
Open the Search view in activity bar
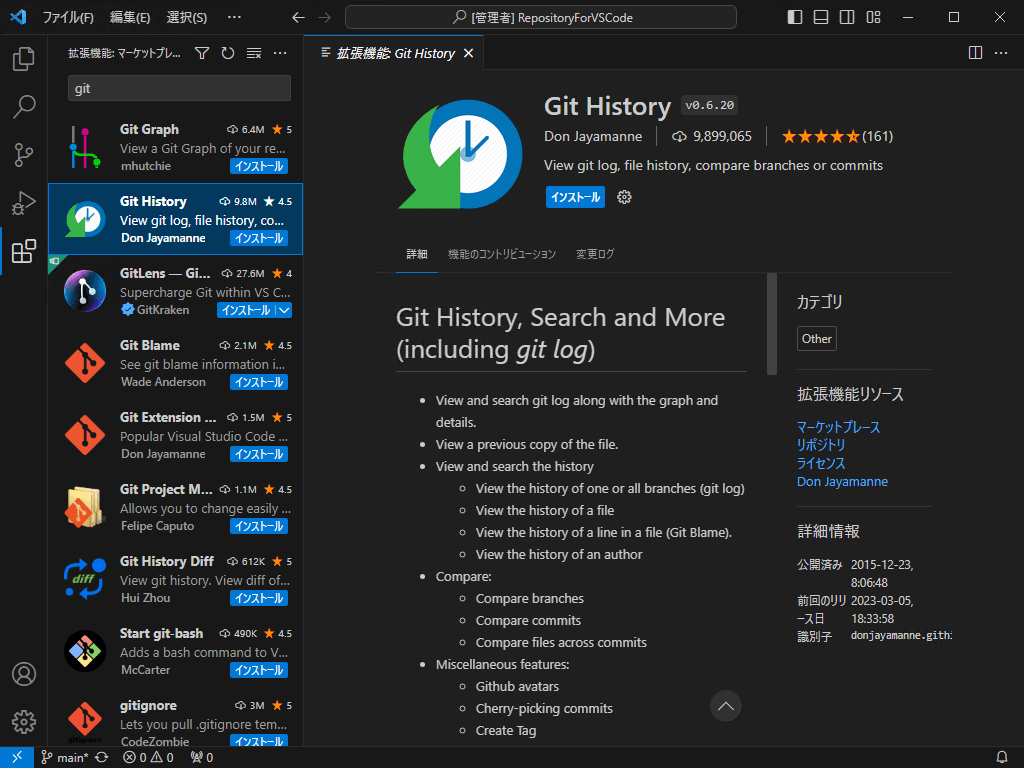[x=24, y=106]
